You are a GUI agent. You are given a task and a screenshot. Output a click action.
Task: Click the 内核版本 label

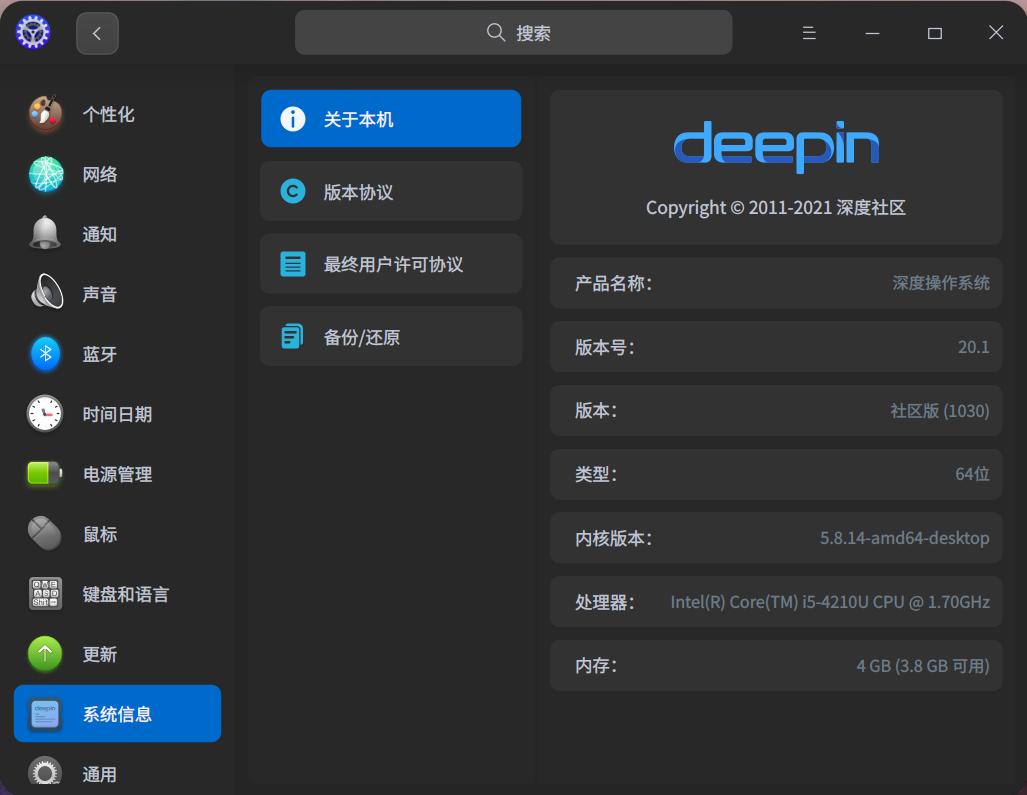coord(613,538)
